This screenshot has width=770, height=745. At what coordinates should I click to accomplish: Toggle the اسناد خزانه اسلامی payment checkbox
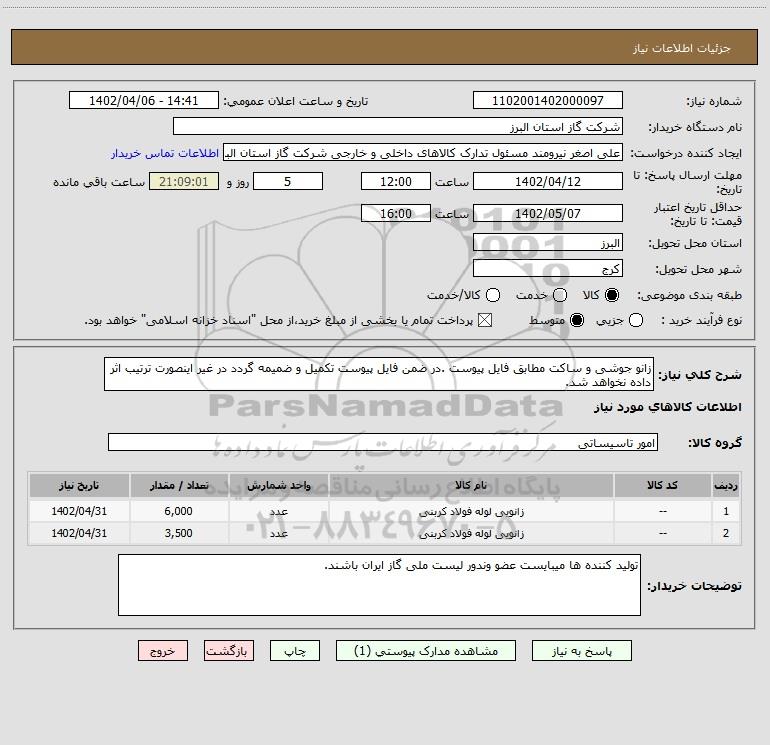click(485, 321)
